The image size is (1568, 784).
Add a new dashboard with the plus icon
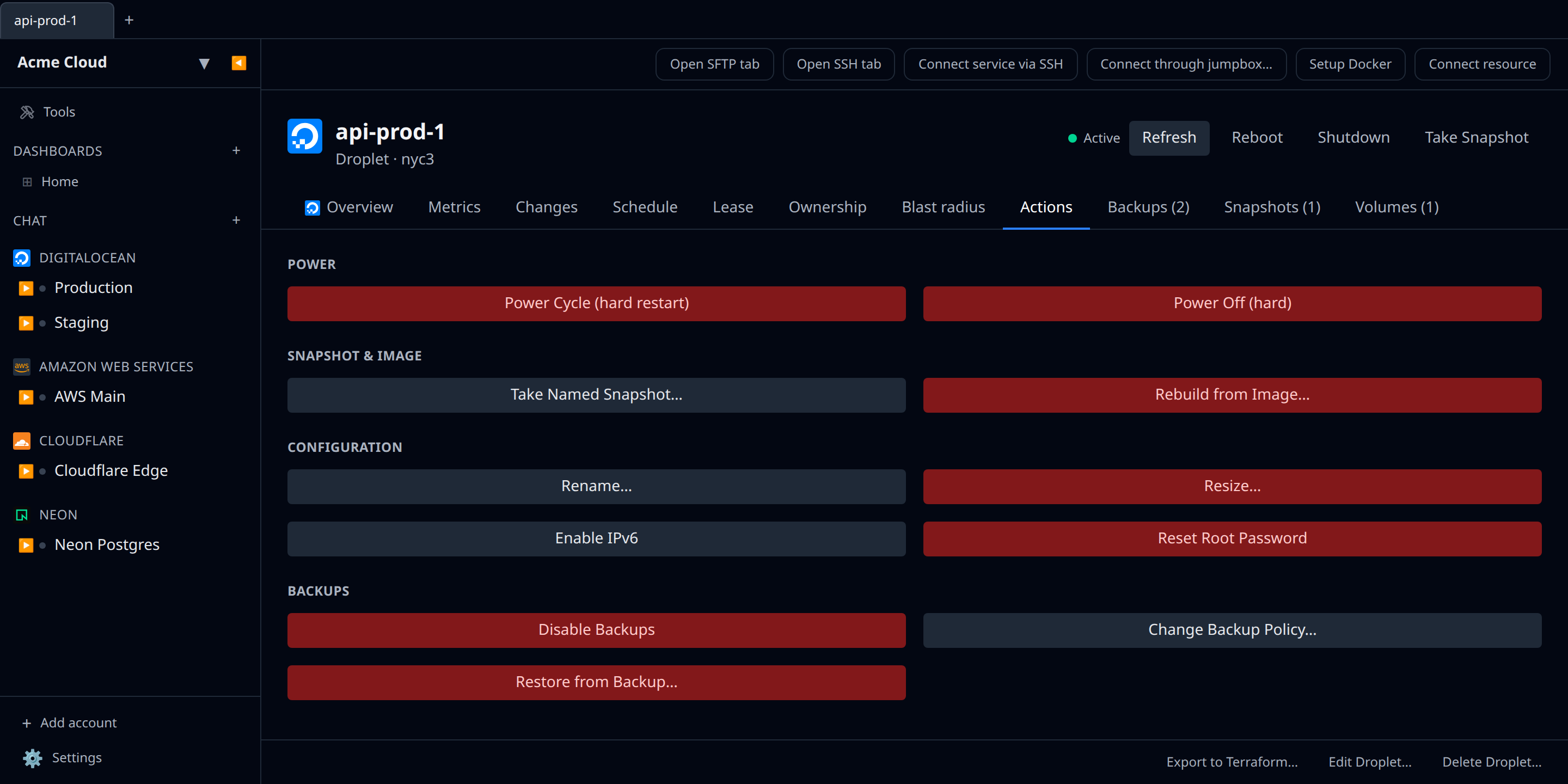coord(236,150)
